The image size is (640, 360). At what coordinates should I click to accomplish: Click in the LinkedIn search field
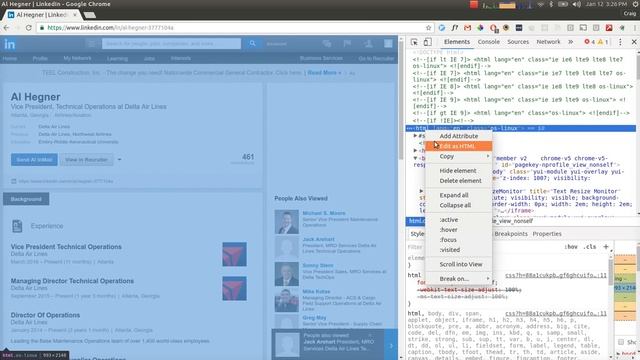171,43
